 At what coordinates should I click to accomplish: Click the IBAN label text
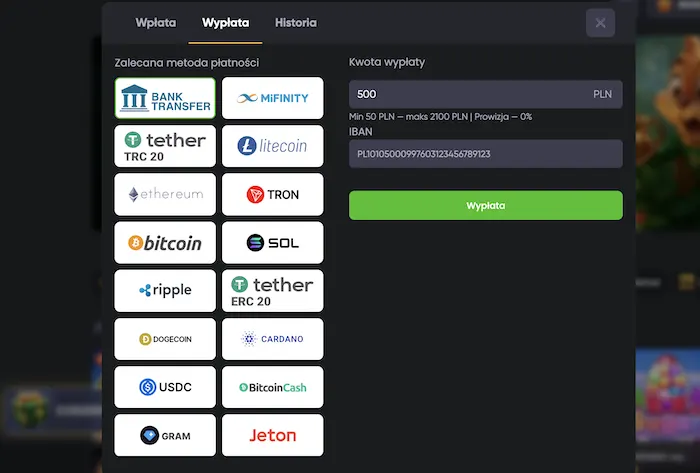click(x=361, y=132)
